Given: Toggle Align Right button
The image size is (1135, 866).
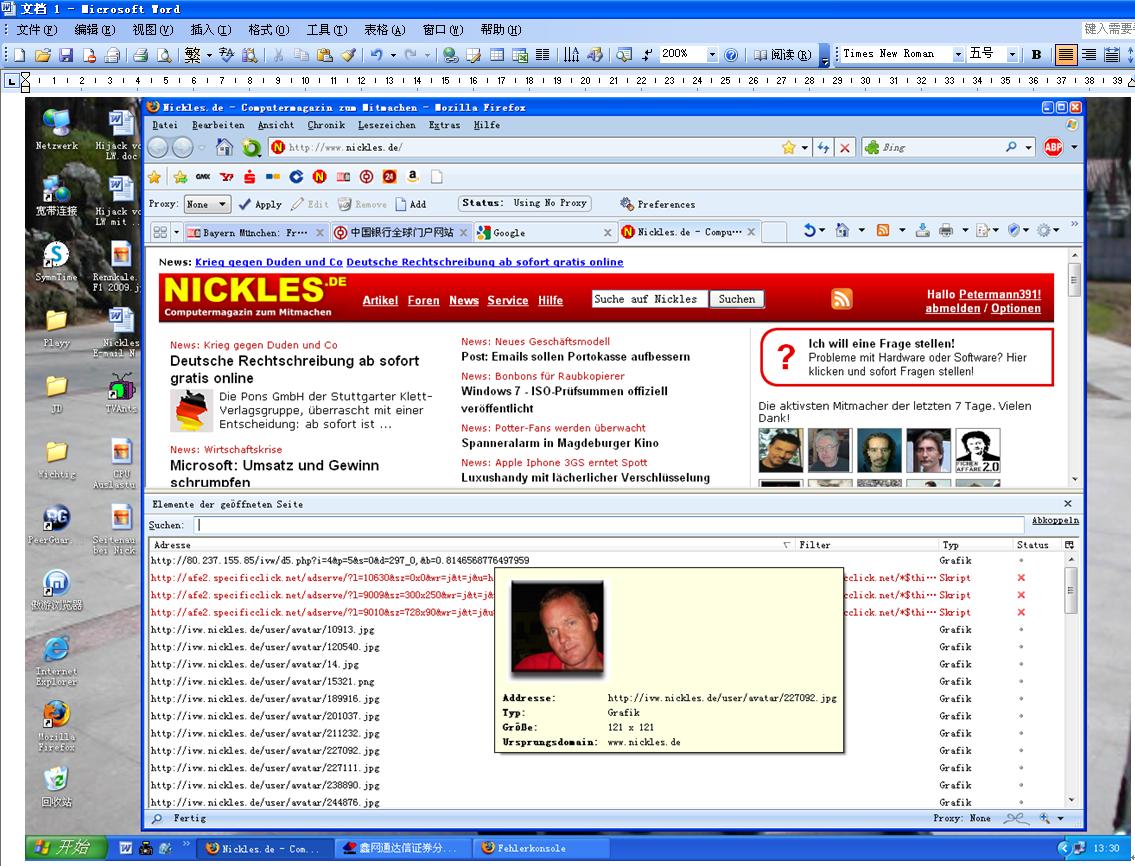Looking at the screenshot, I should [x=1089, y=55].
